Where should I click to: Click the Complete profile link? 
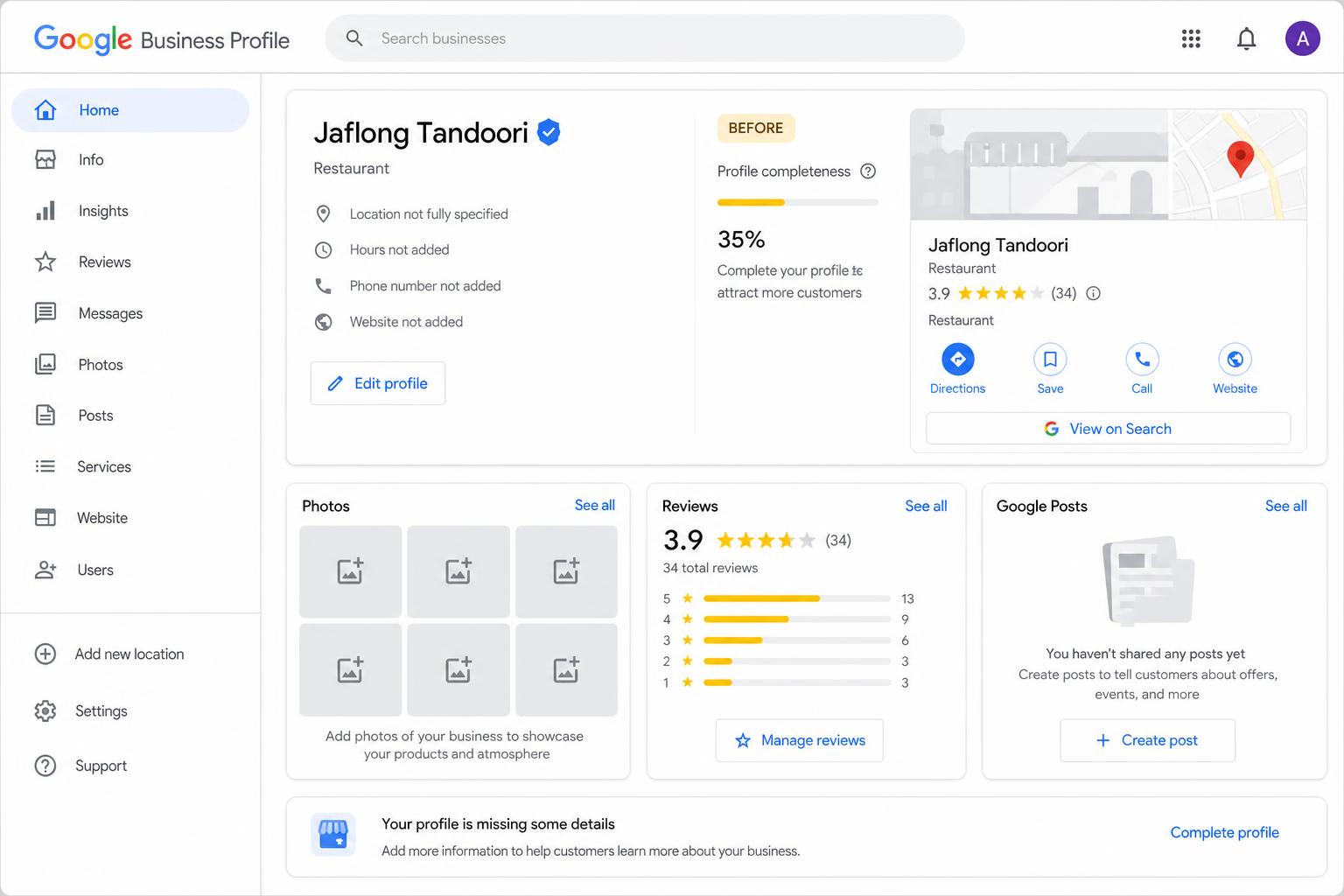(x=1224, y=833)
